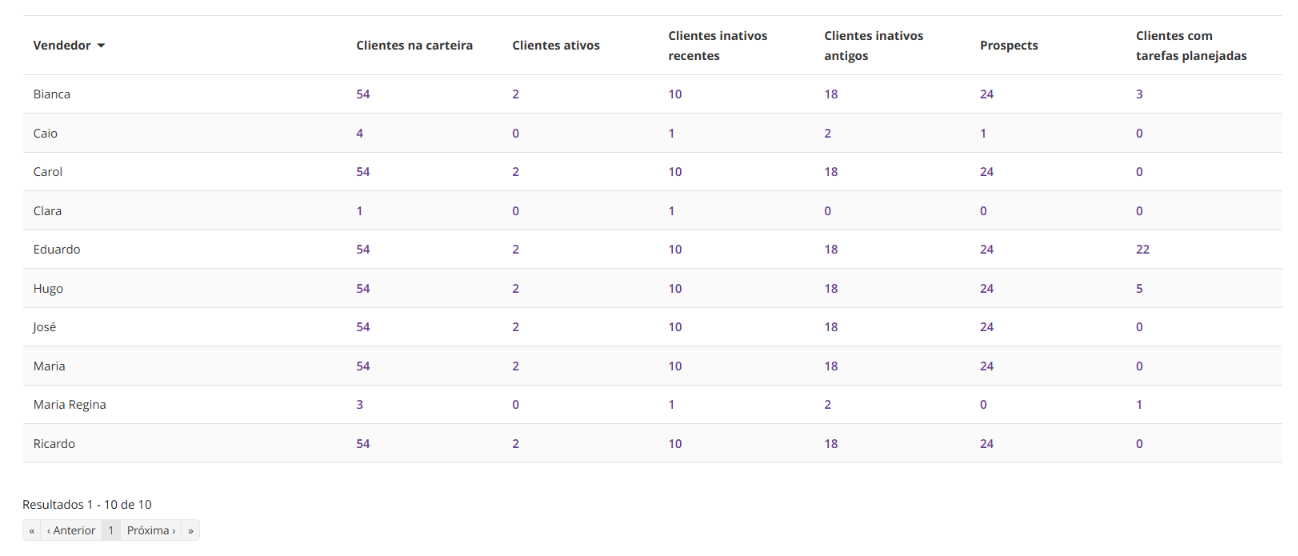The image size is (1298, 556).
Task: Open Hugo's 5 planned tasks clients
Action: tap(1139, 289)
